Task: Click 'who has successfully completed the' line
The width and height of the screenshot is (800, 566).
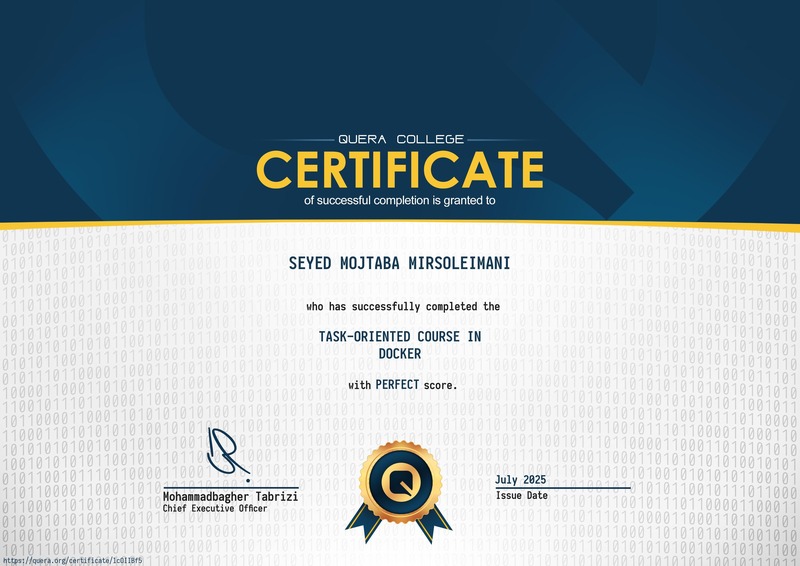Action: [403, 306]
